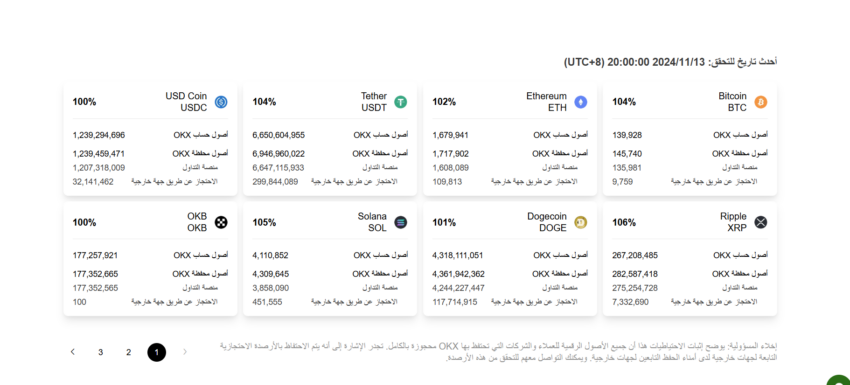Select the current page 1 button
This screenshot has height=385, width=850.
157,352
